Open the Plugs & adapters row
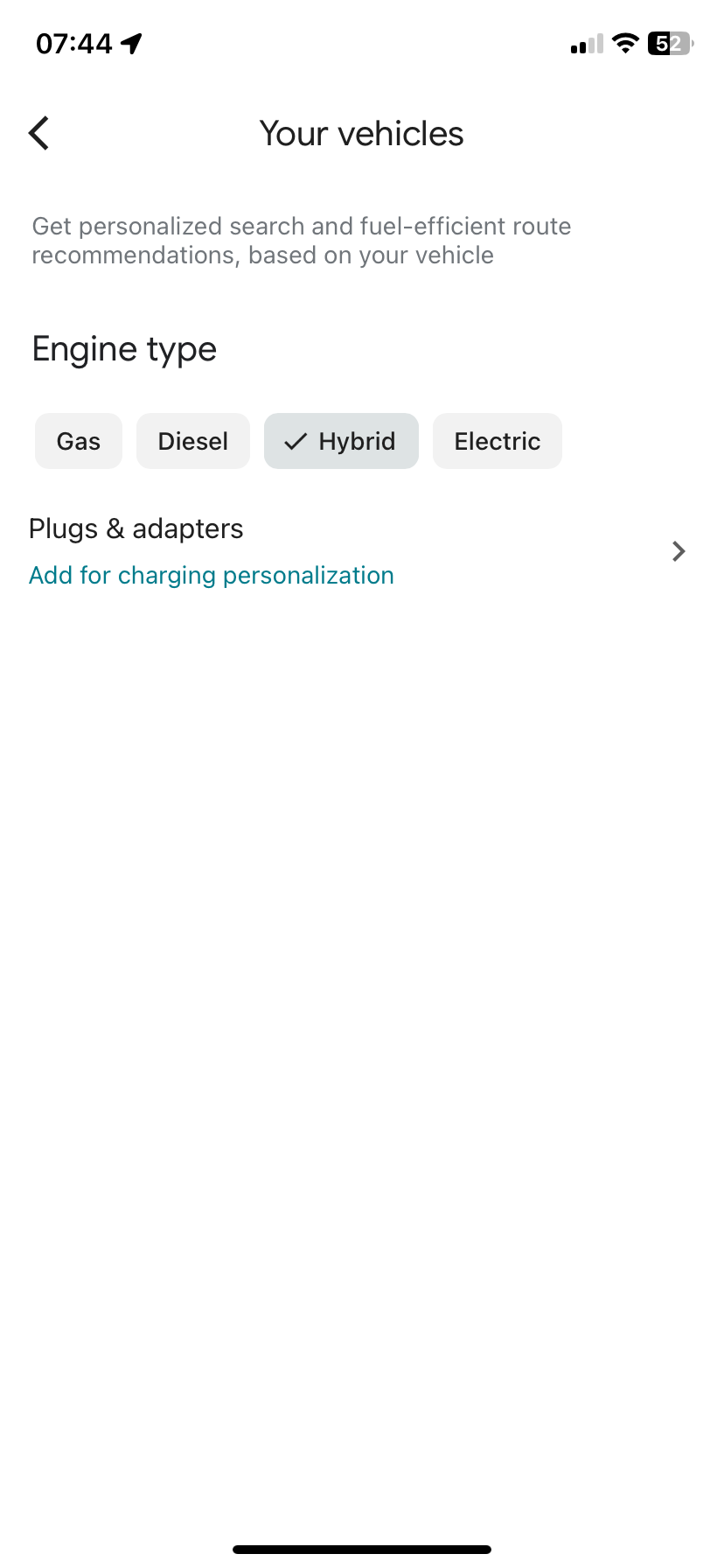Screen dimensions: 724x1568 click(x=136, y=529)
